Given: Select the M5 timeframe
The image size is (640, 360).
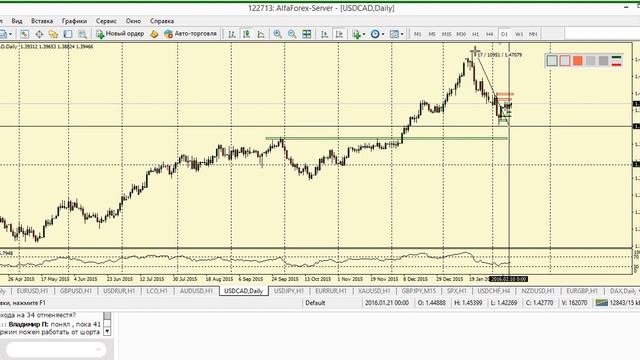Looking at the screenshot, I should click(x=432, y=34).
